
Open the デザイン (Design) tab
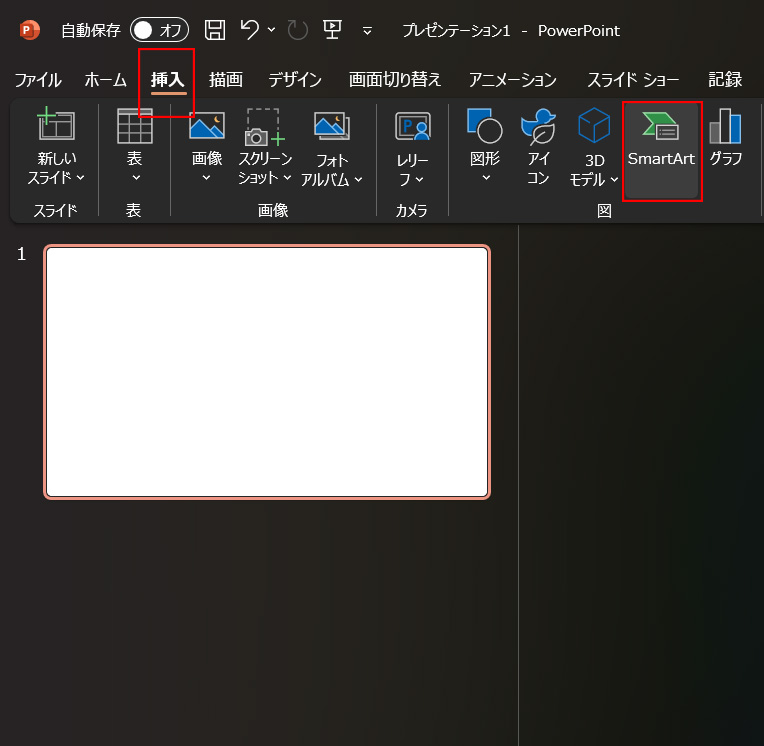coord(295,79)
